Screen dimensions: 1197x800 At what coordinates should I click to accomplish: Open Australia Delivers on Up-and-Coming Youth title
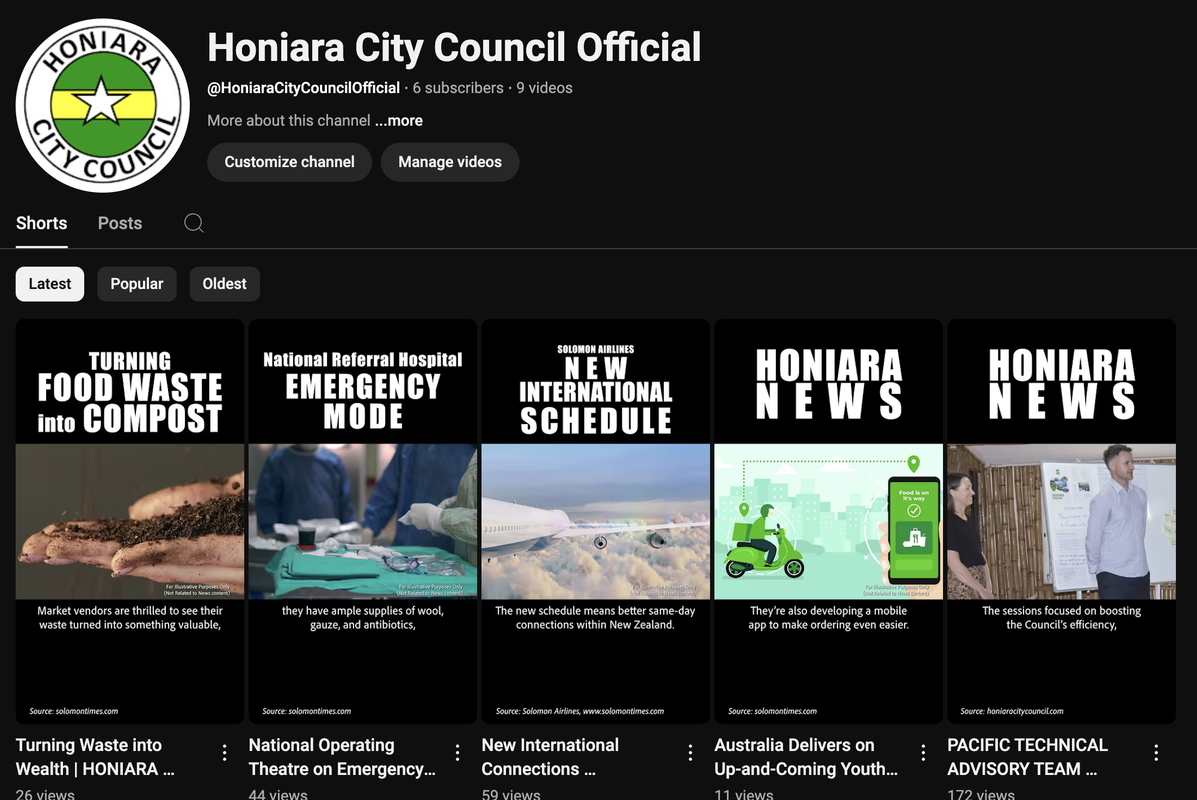(x=806, y=756)
